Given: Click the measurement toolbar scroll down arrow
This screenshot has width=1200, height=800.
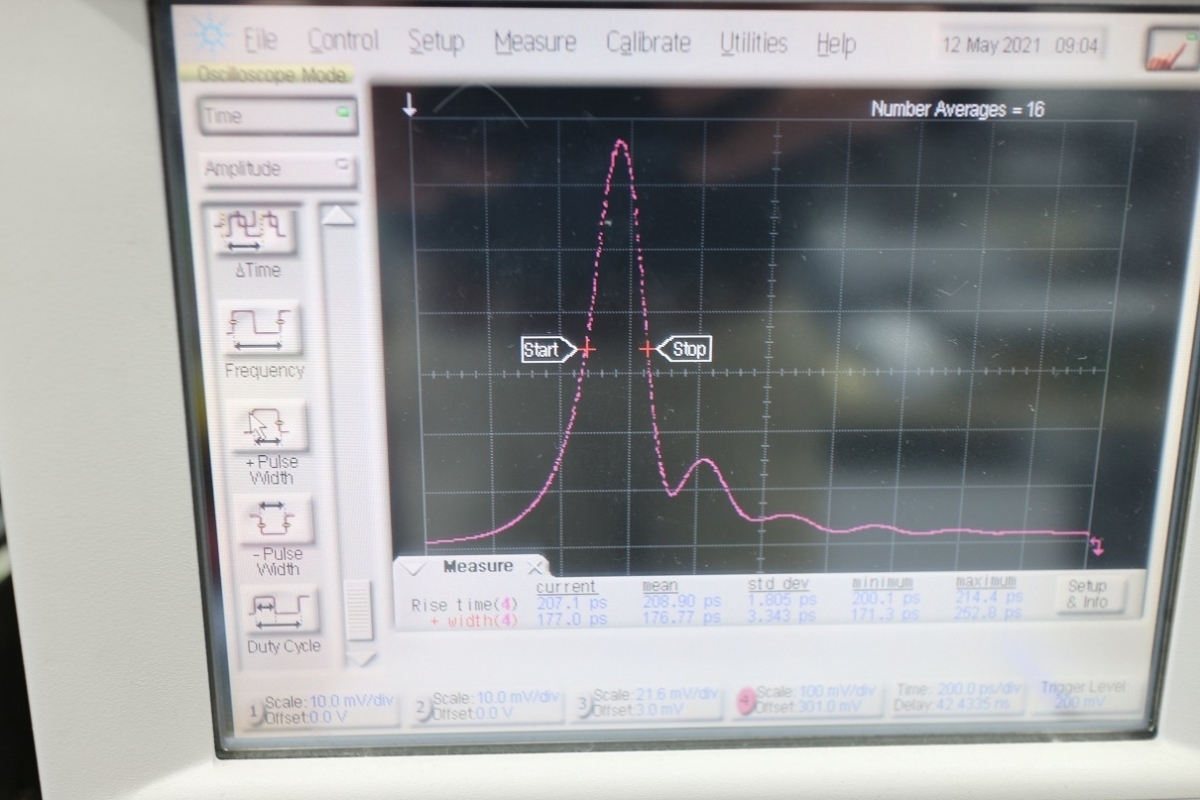Looking at the screenshot, I should (360, 658).
